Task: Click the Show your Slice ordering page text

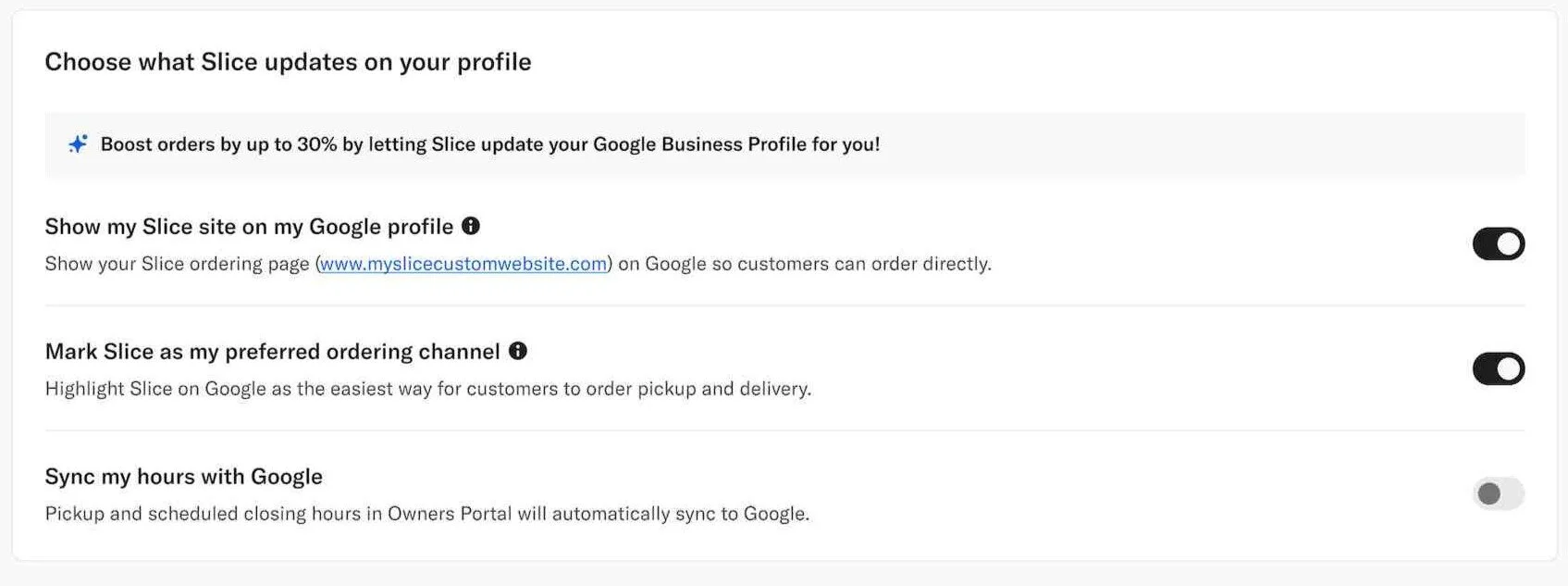Action: point(177,264)
